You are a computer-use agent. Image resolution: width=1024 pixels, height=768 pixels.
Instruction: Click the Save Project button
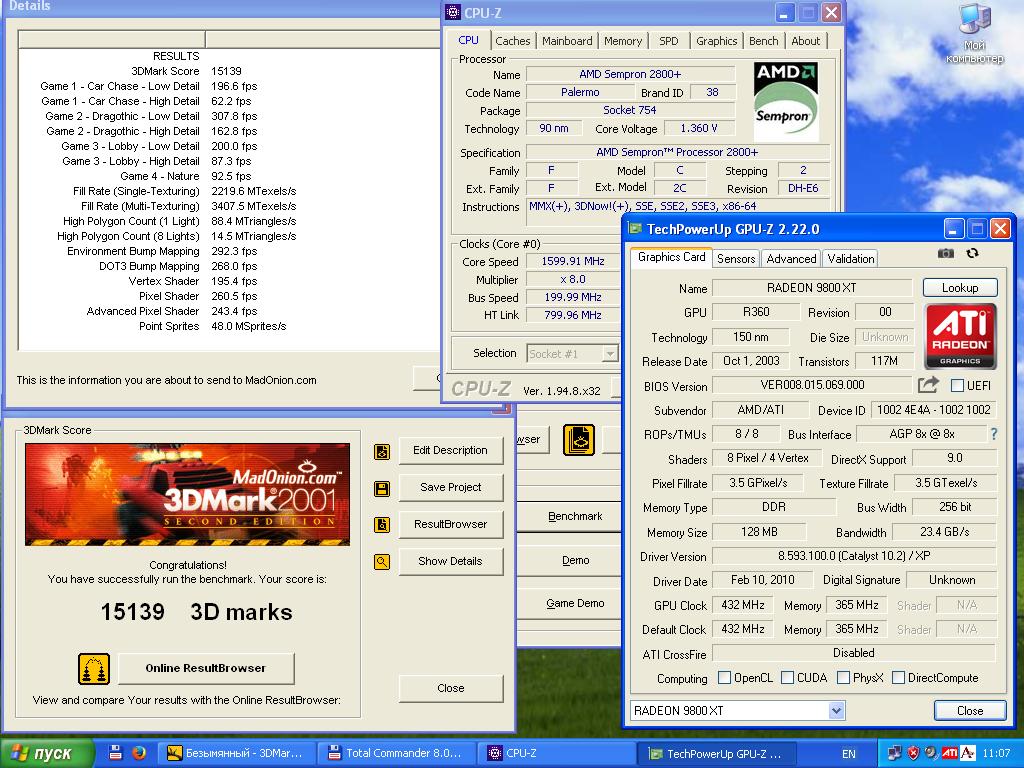451,487
